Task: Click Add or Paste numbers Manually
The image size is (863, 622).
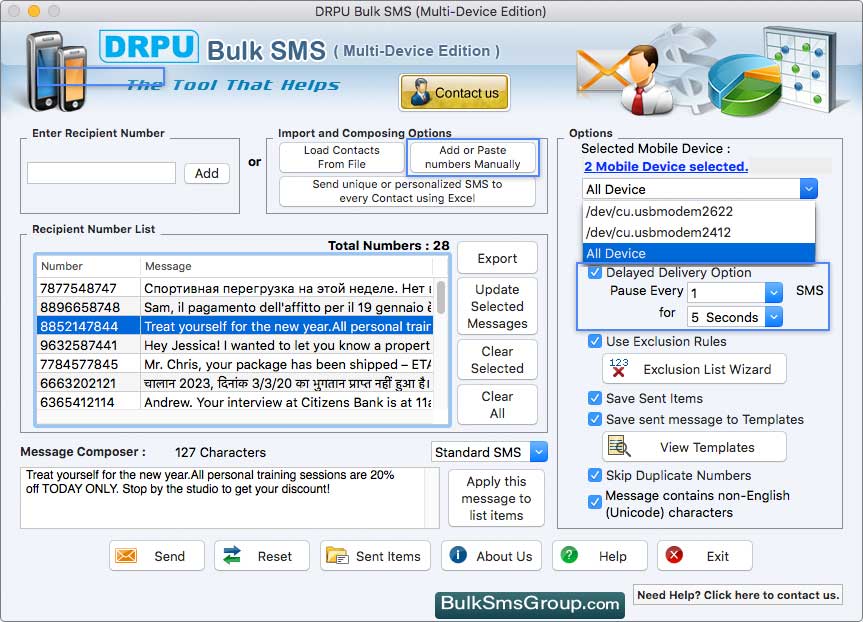Action: [x=472, y=157]
